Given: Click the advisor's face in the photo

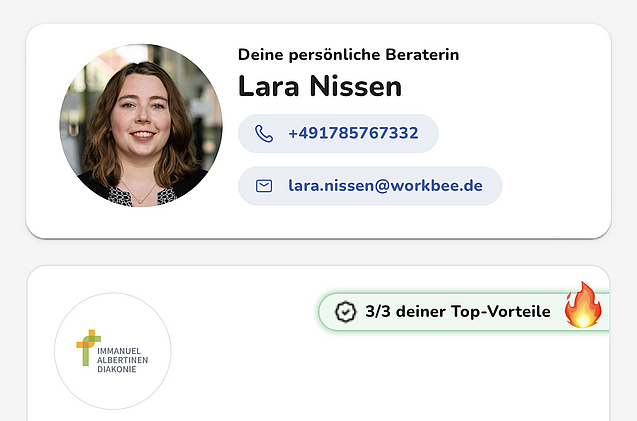Looking at the screenshot, I should click(x=140, y=108).
